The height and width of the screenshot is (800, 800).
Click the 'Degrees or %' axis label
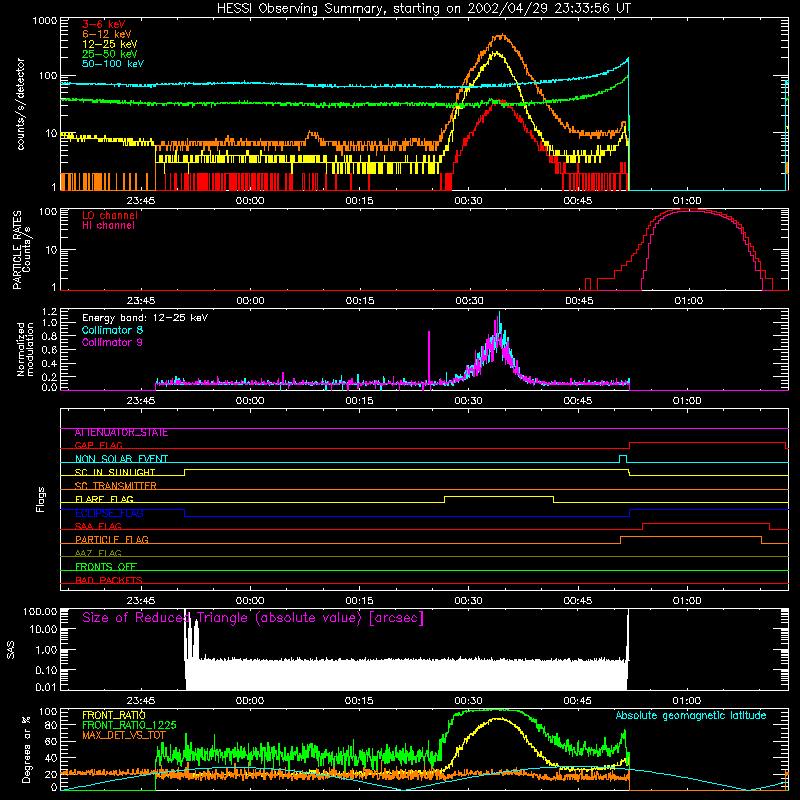coord(26,749)
